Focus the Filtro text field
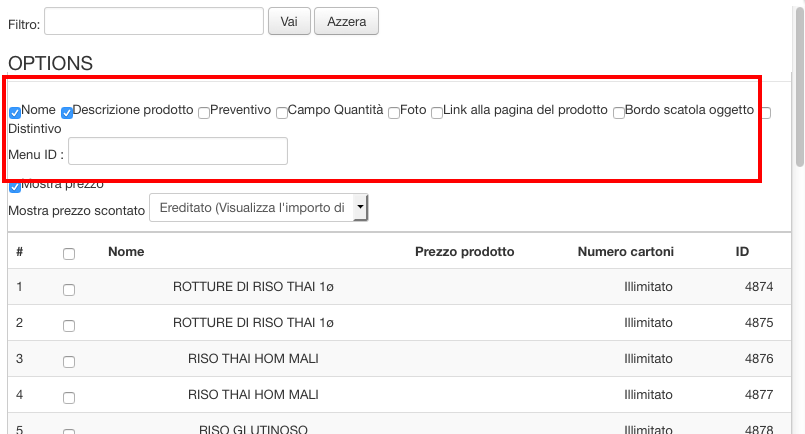 coord(153,21)
